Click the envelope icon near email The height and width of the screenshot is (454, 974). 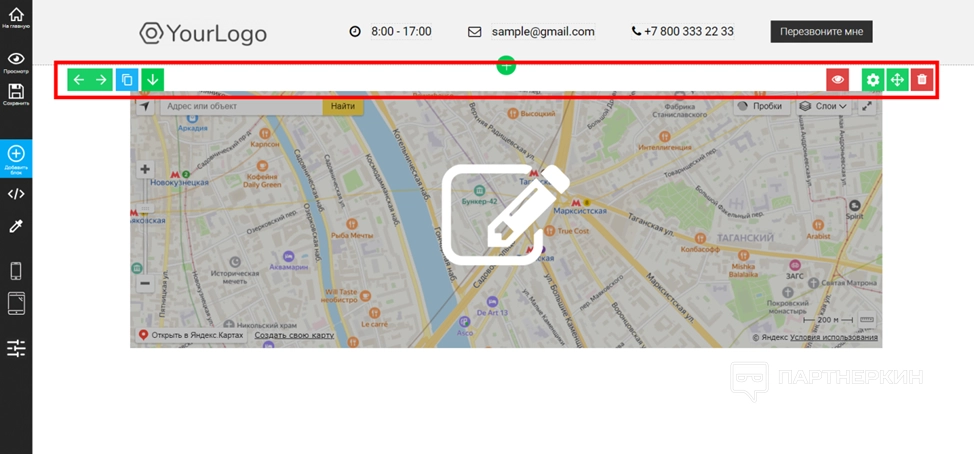coord(475,31)
